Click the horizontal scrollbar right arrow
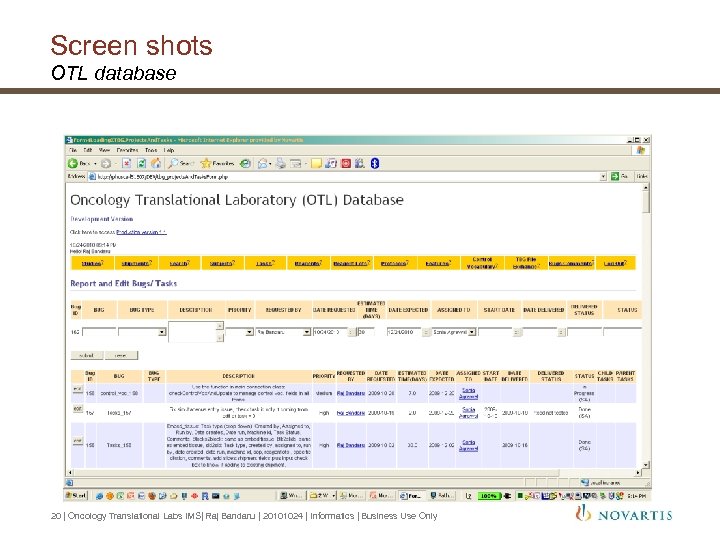The width and height of the screenshot is (720, 540). 638,472
